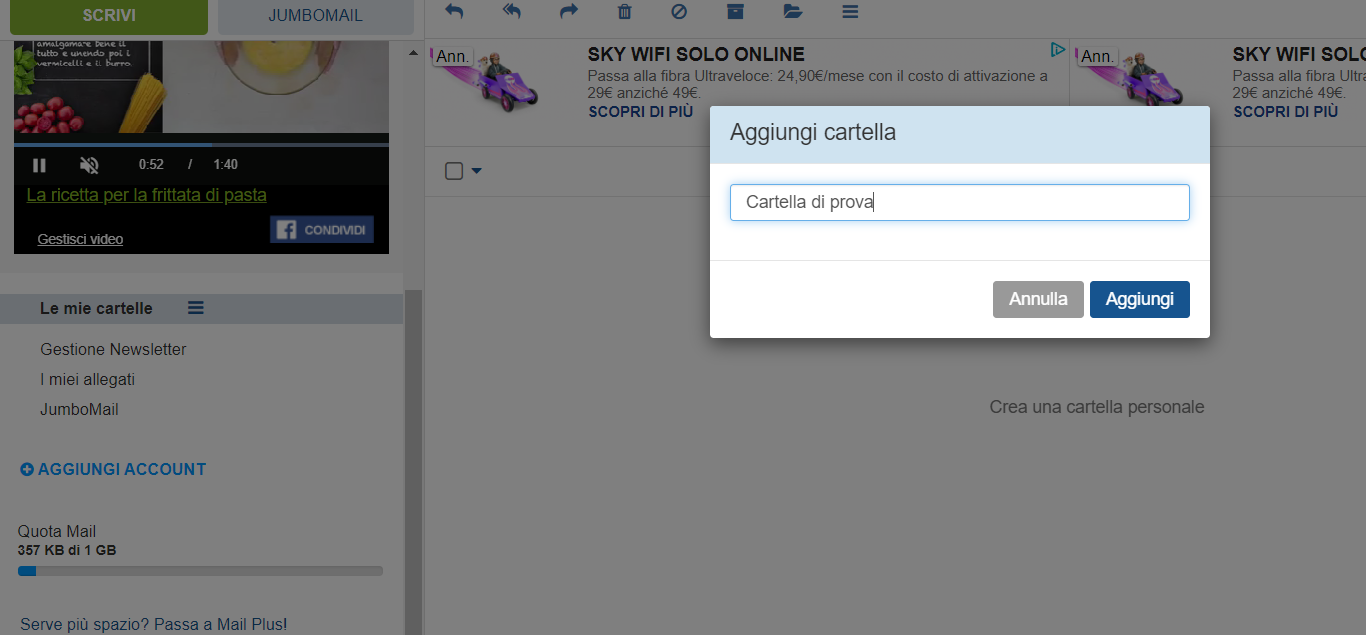
Task: Click the Quota Mail progress bar
Action: pos(200,570)
